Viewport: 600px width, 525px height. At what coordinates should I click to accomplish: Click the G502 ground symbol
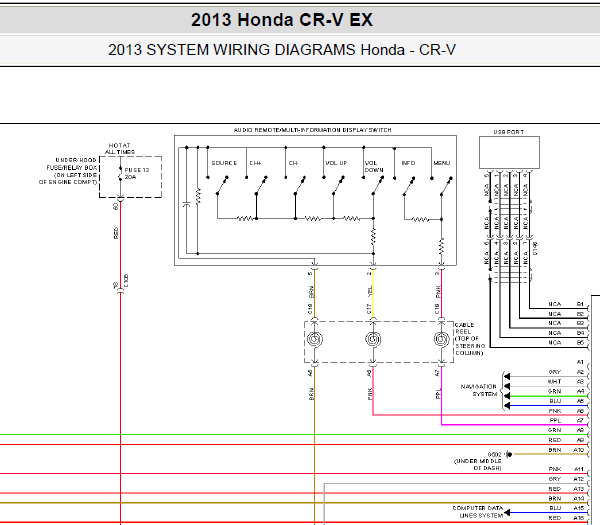509,455
